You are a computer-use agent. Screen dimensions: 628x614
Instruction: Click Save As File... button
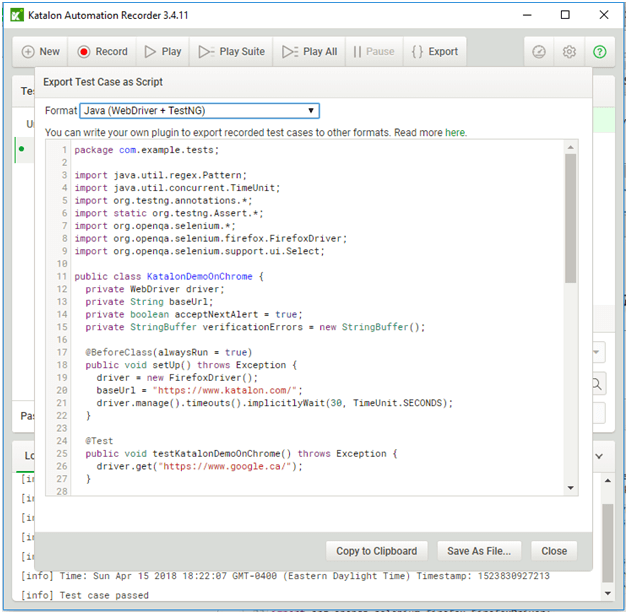479,551
